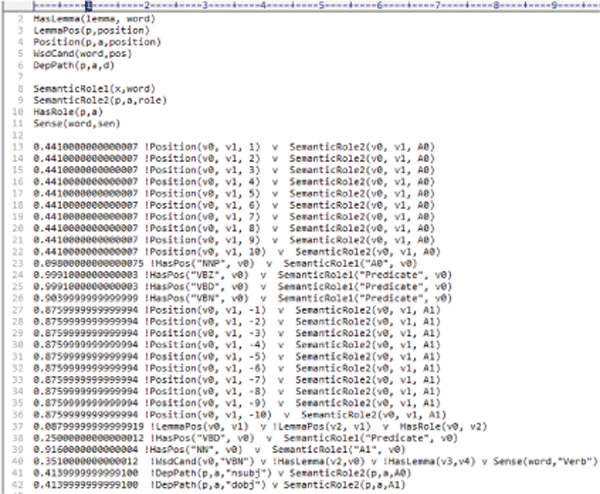Image resolution: width=600 pixels, height=494 pixels.
Task: Click the highlighted column marker on the ruler
Action: [x=90, y=6]
